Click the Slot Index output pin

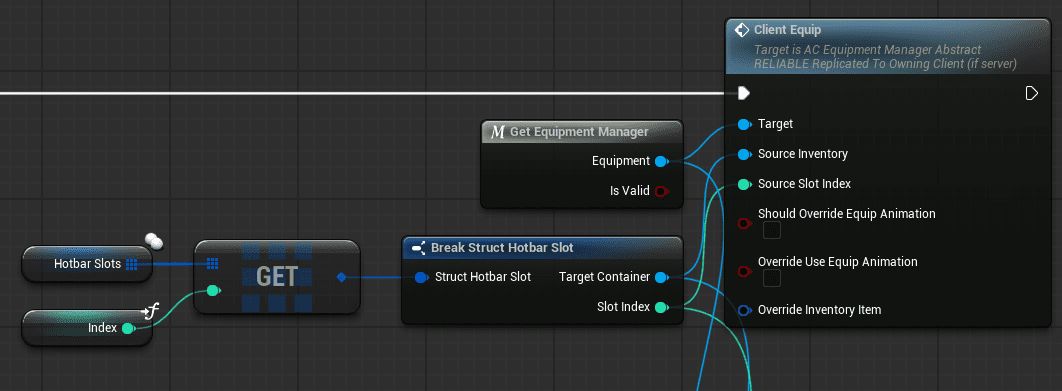pyautogui.click(x=662, y=307)
